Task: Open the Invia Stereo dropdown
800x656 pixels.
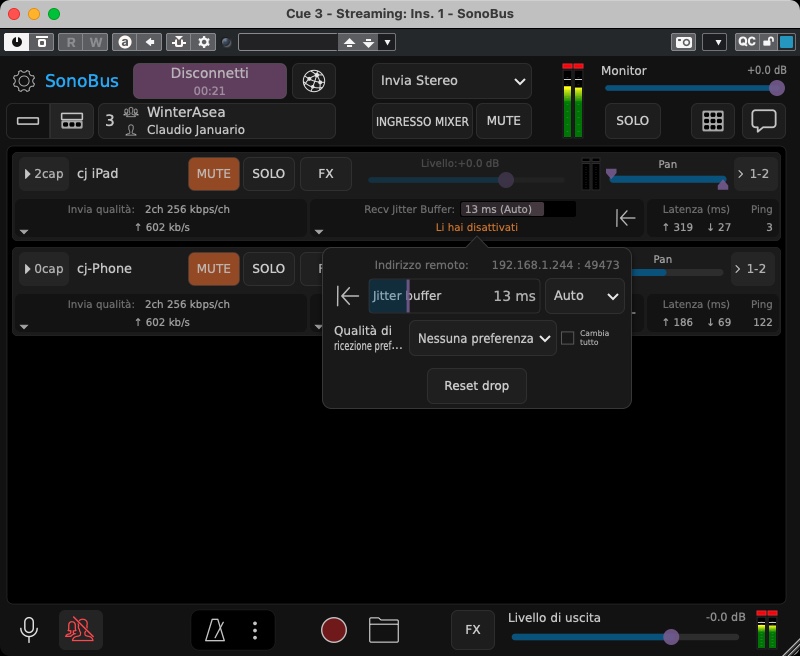Action: point(452,81)
